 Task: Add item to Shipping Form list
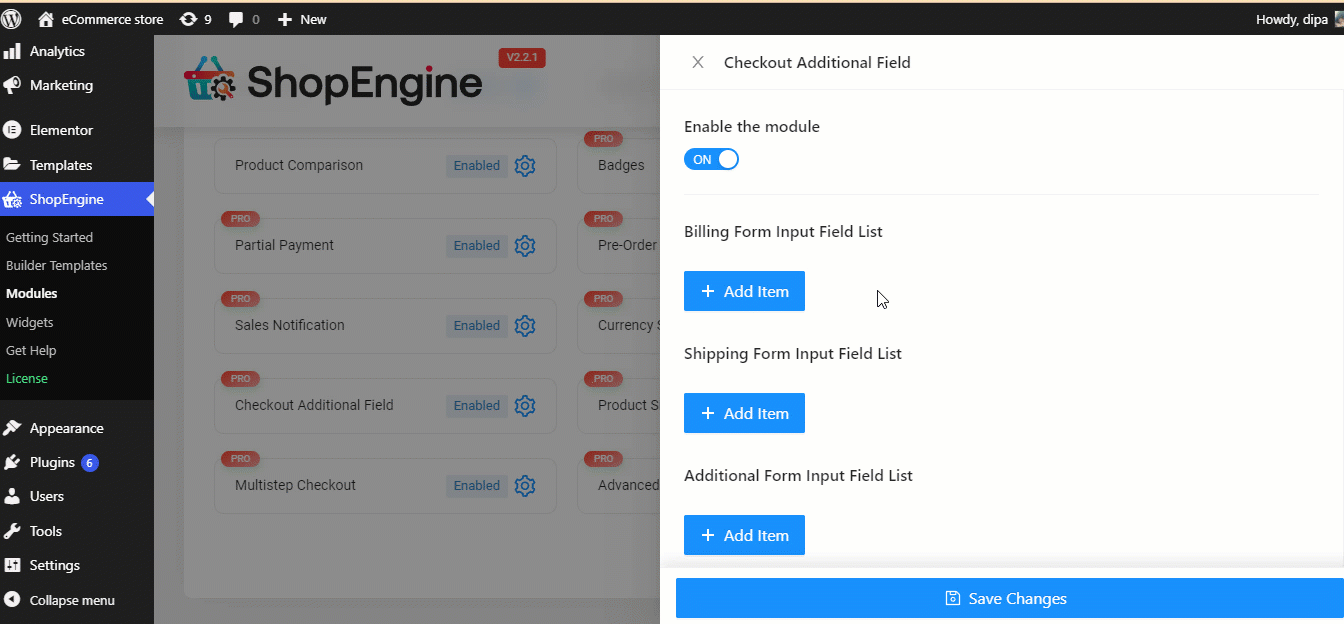[x=744, y=413]
